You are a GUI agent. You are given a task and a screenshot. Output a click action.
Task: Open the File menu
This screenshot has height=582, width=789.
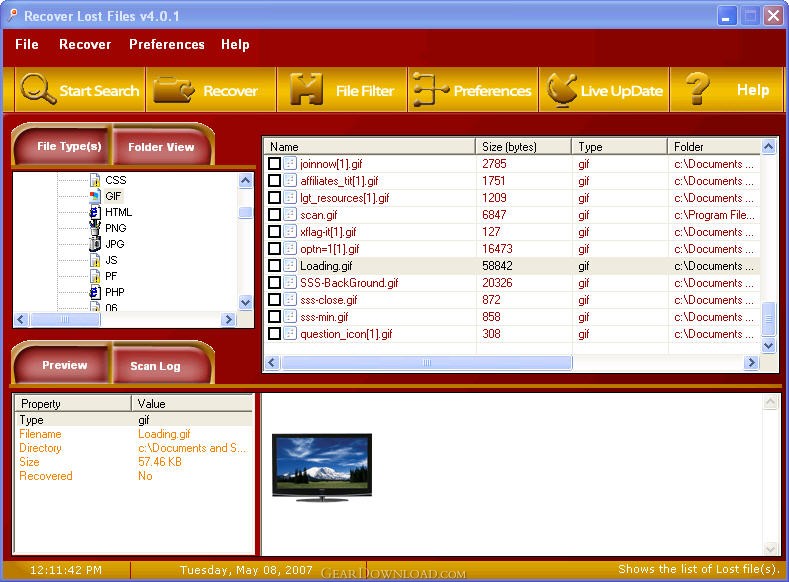coord(27,44)
